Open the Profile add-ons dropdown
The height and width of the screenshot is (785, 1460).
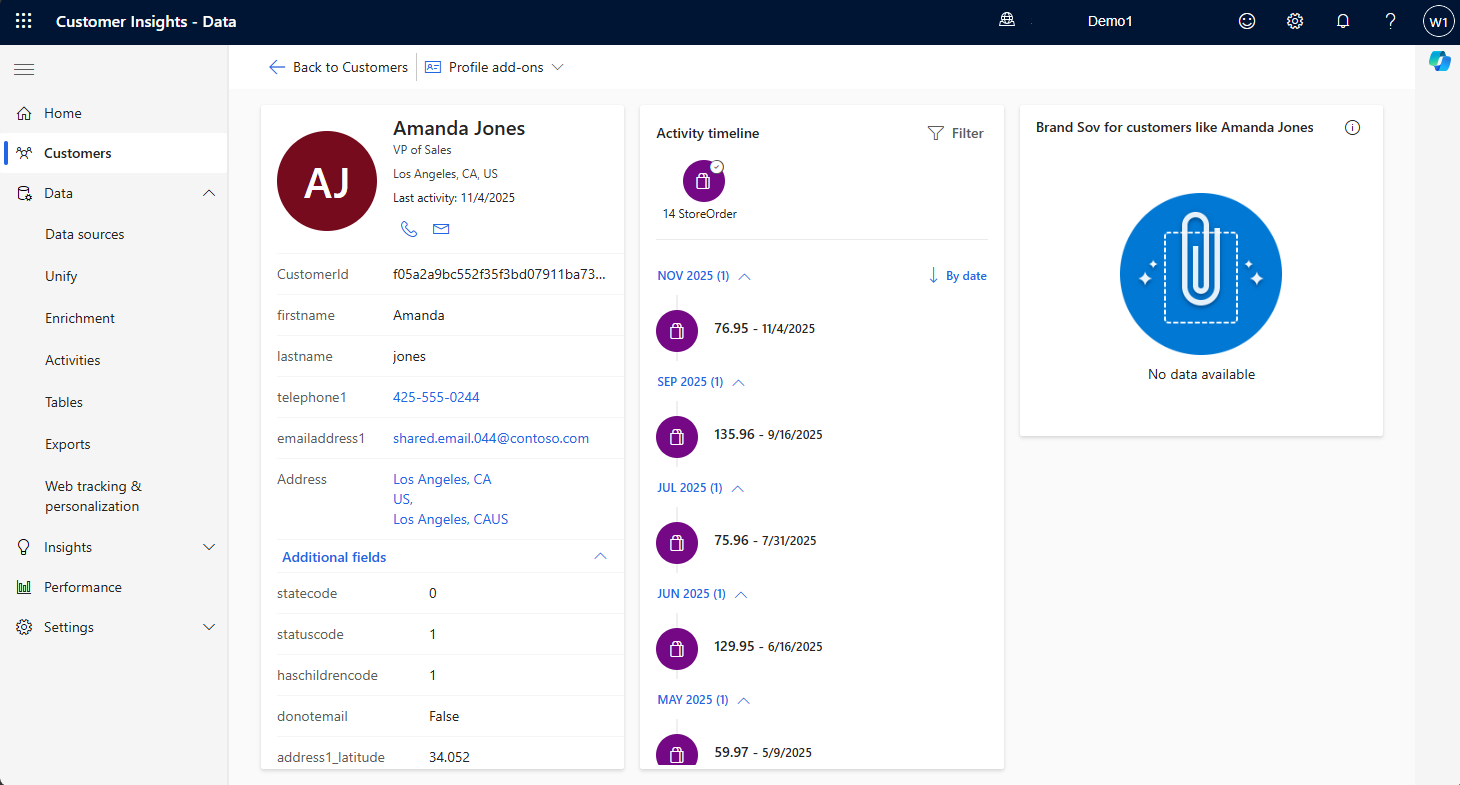495,67
